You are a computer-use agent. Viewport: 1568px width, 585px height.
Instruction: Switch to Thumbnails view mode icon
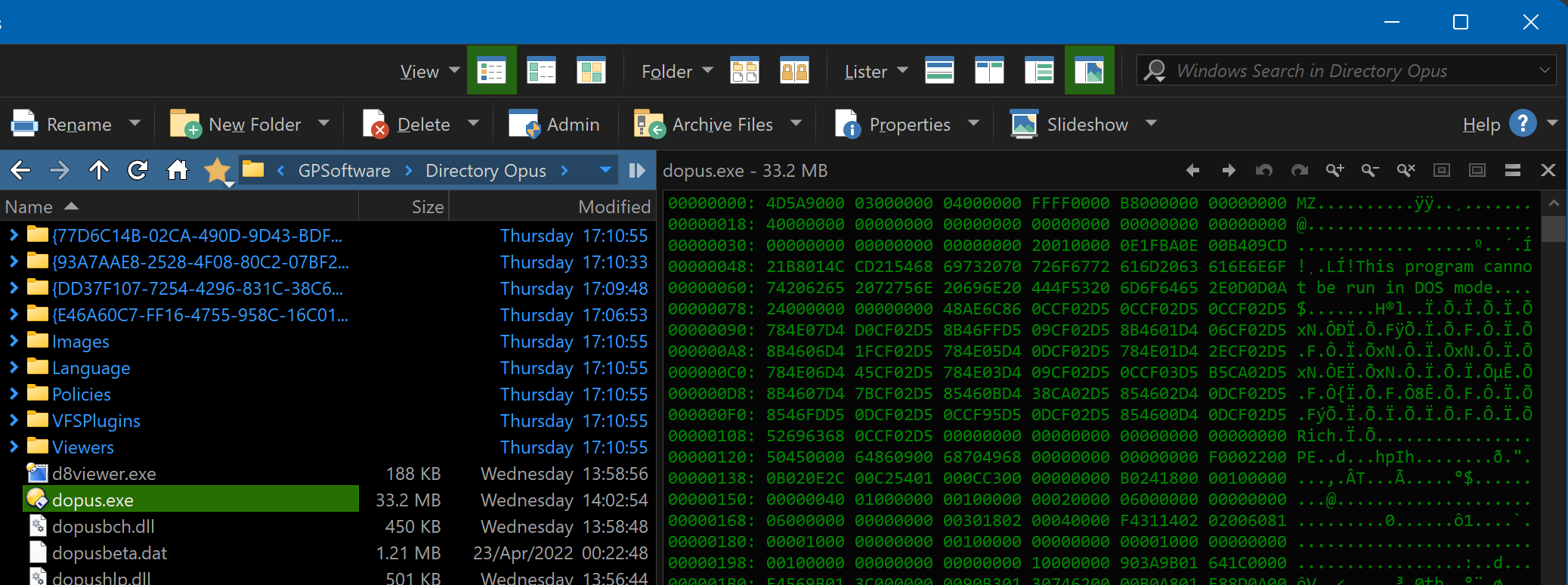click(591, 71)
